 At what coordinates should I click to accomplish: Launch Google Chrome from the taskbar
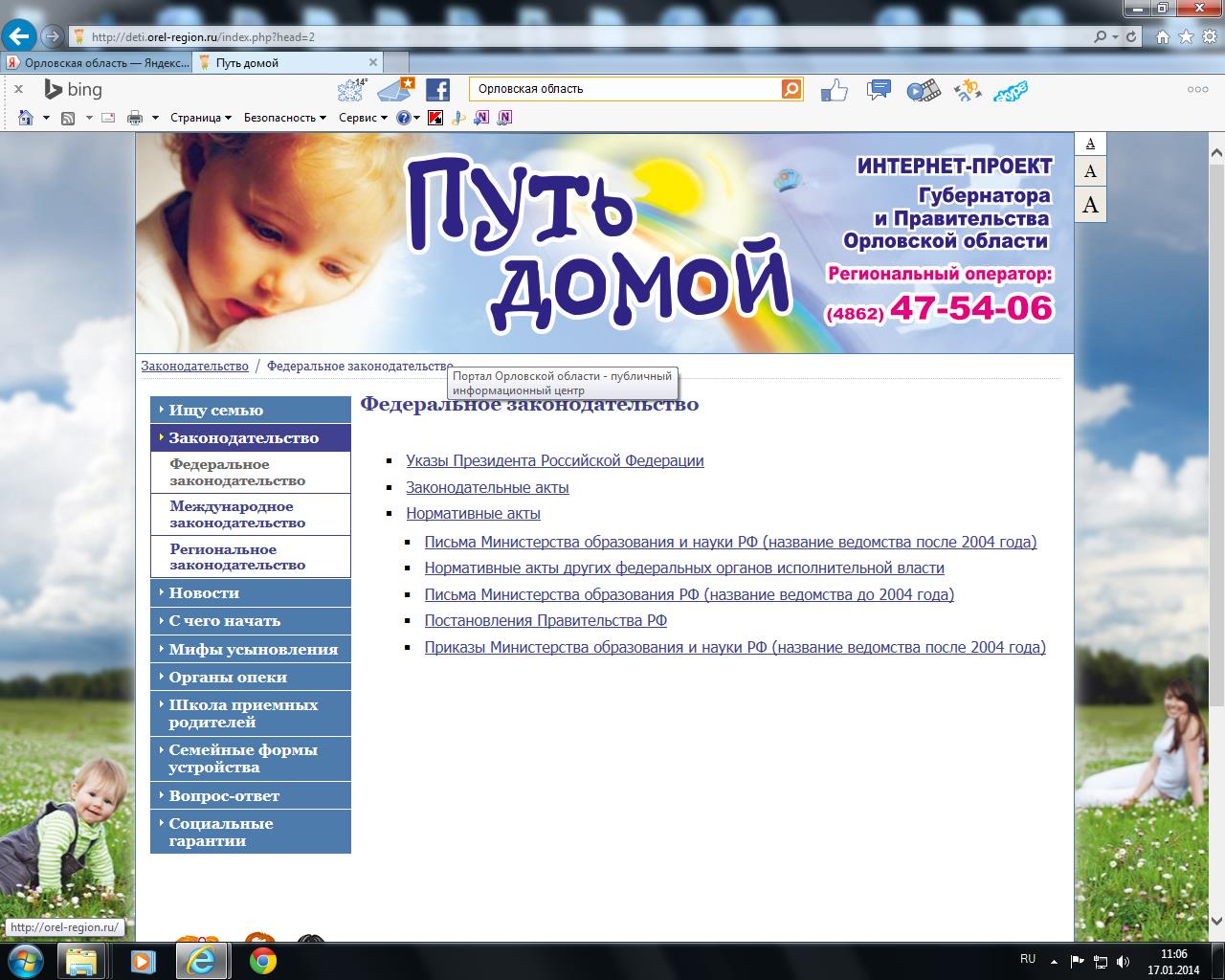(x=263, y=960)
